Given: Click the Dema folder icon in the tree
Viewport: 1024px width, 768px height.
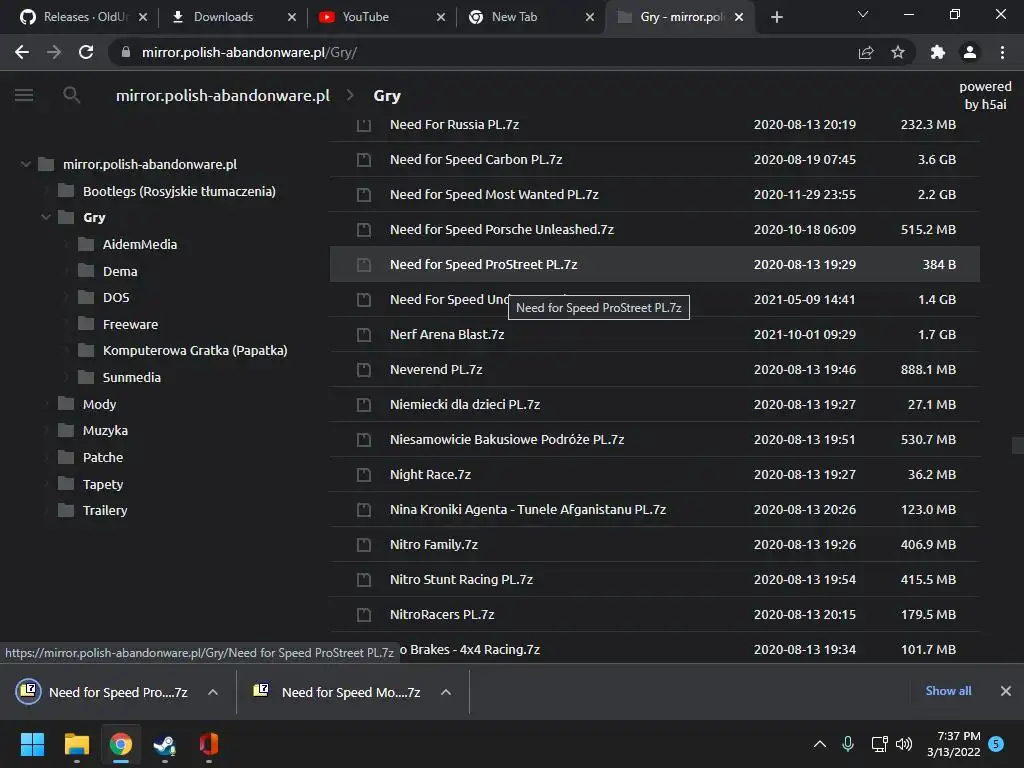Looking at the screenshot, I should [x=86, y=270].
